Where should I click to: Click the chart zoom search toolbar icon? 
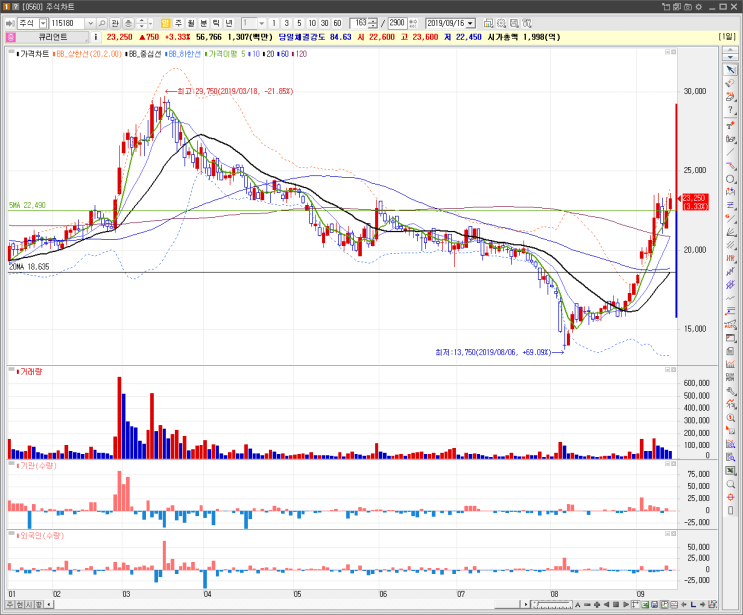[x=501, y=23]
